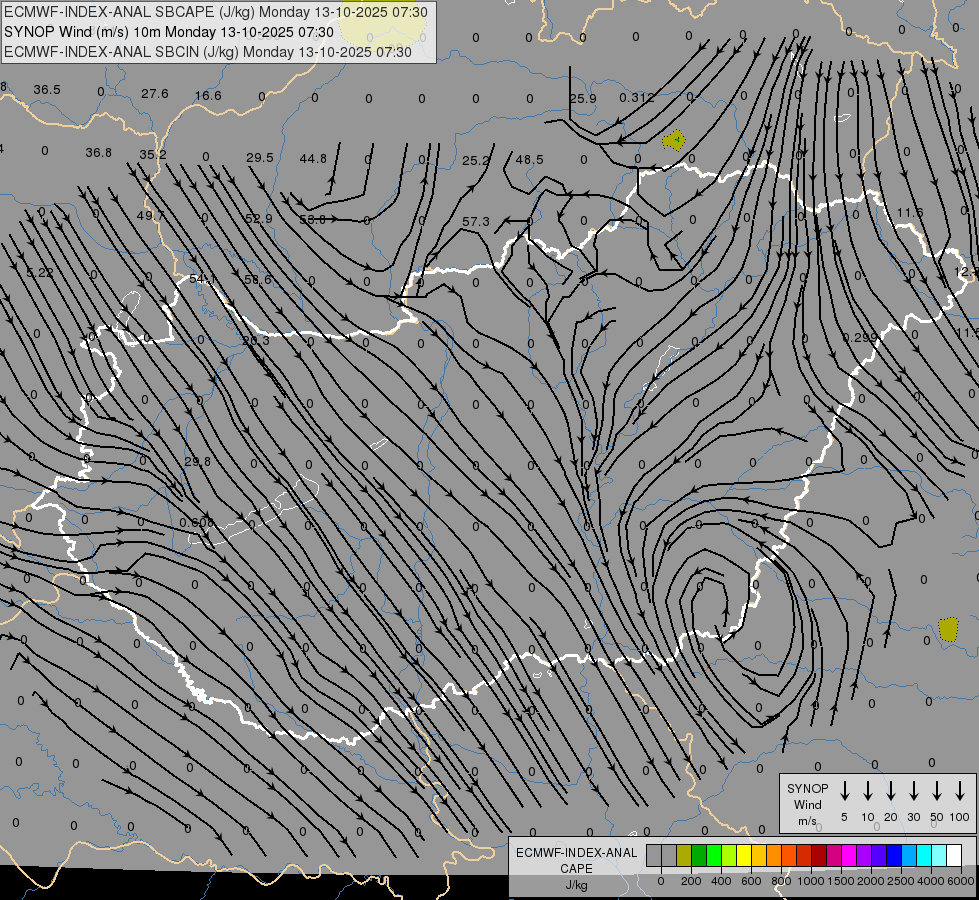Click the 35.2 value on the map
This screenshot has height=900, width=979.
point(153,154)
